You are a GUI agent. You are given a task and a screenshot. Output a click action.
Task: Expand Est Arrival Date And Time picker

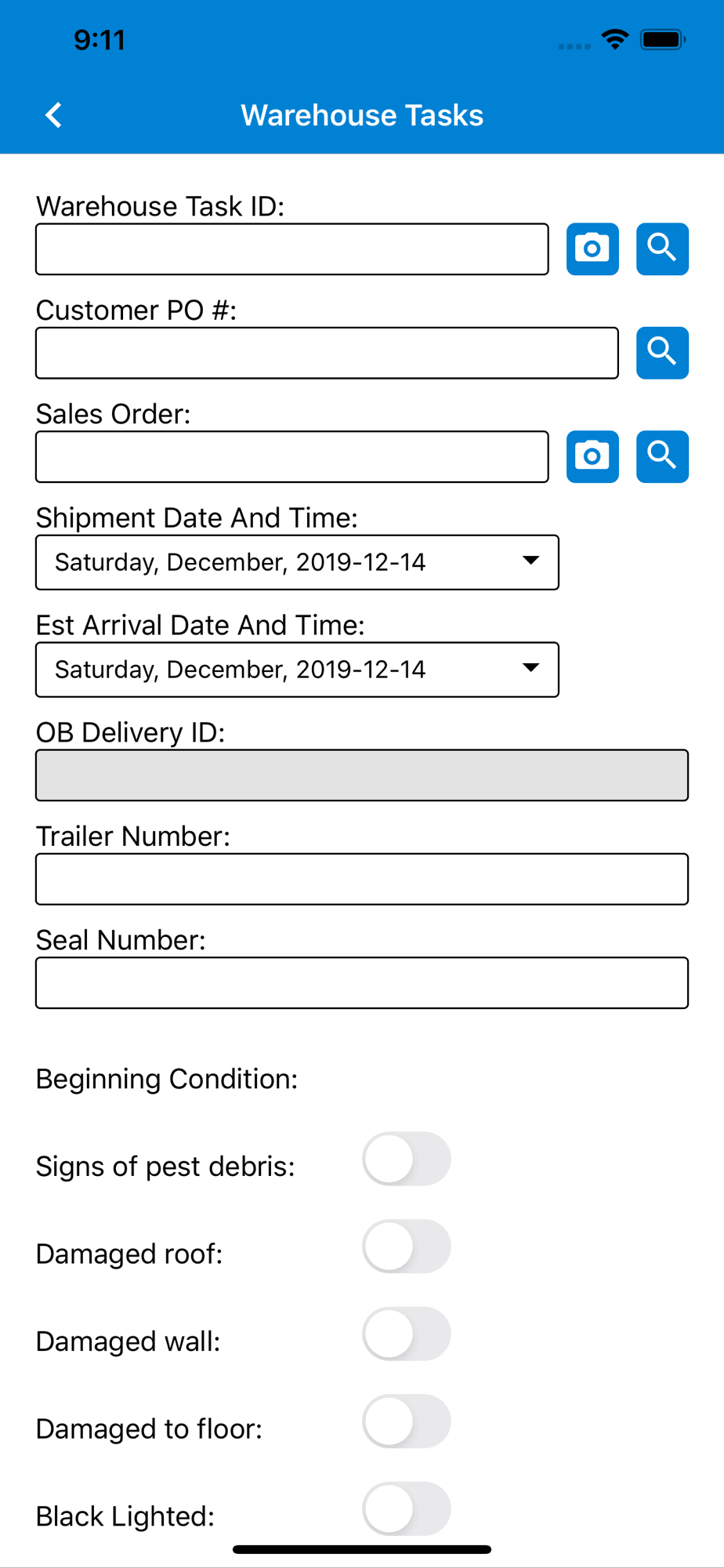[x=297, y=670]
